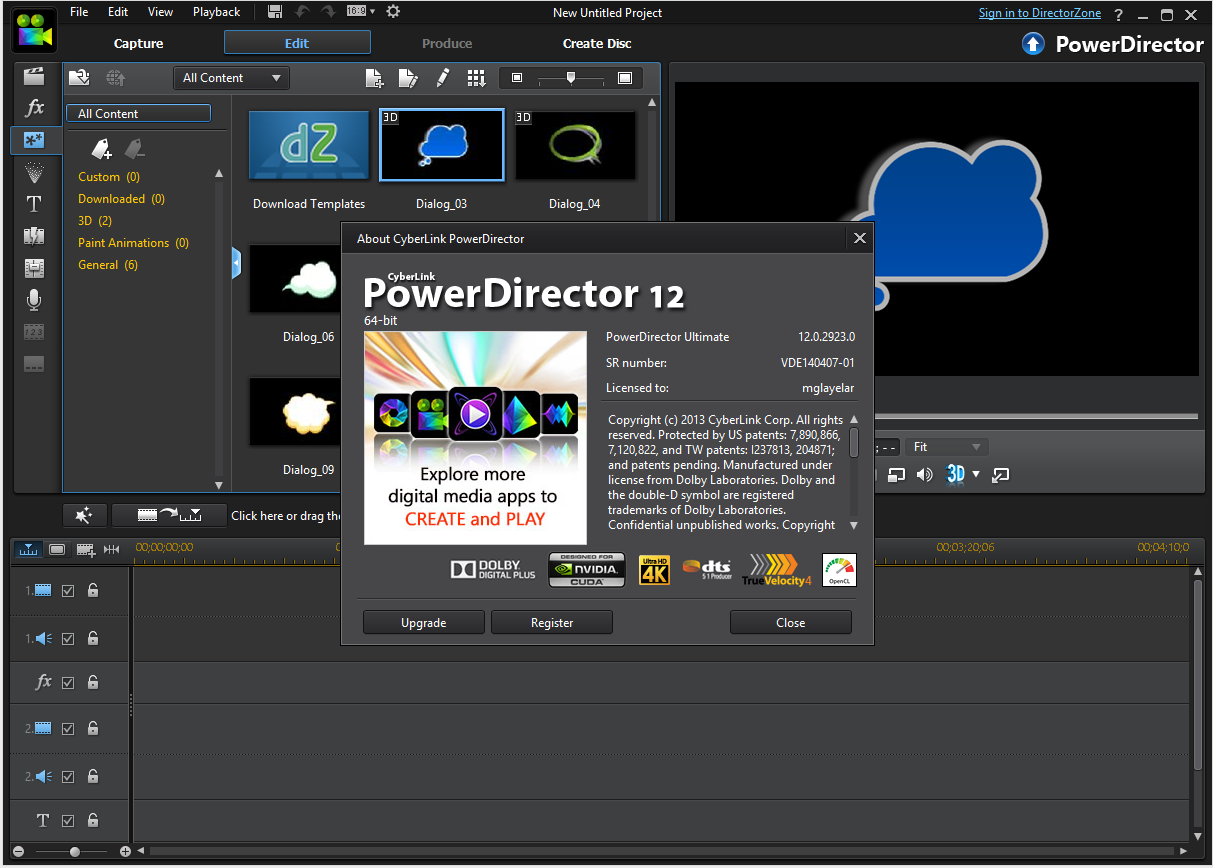Select the All Content tag row
The image size is (1213, 868).
[138, 114]
